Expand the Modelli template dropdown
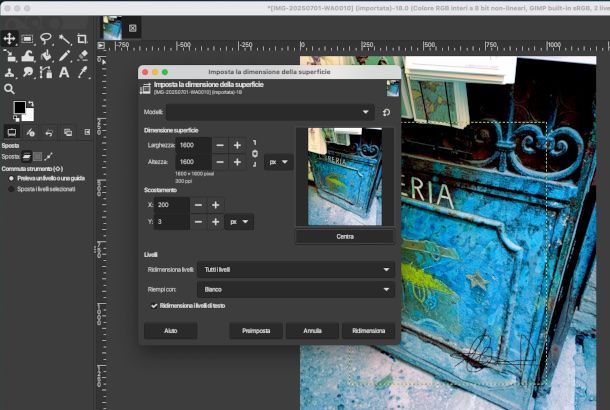The height and width of the screenshot is (410, 610). pos(269,113)
